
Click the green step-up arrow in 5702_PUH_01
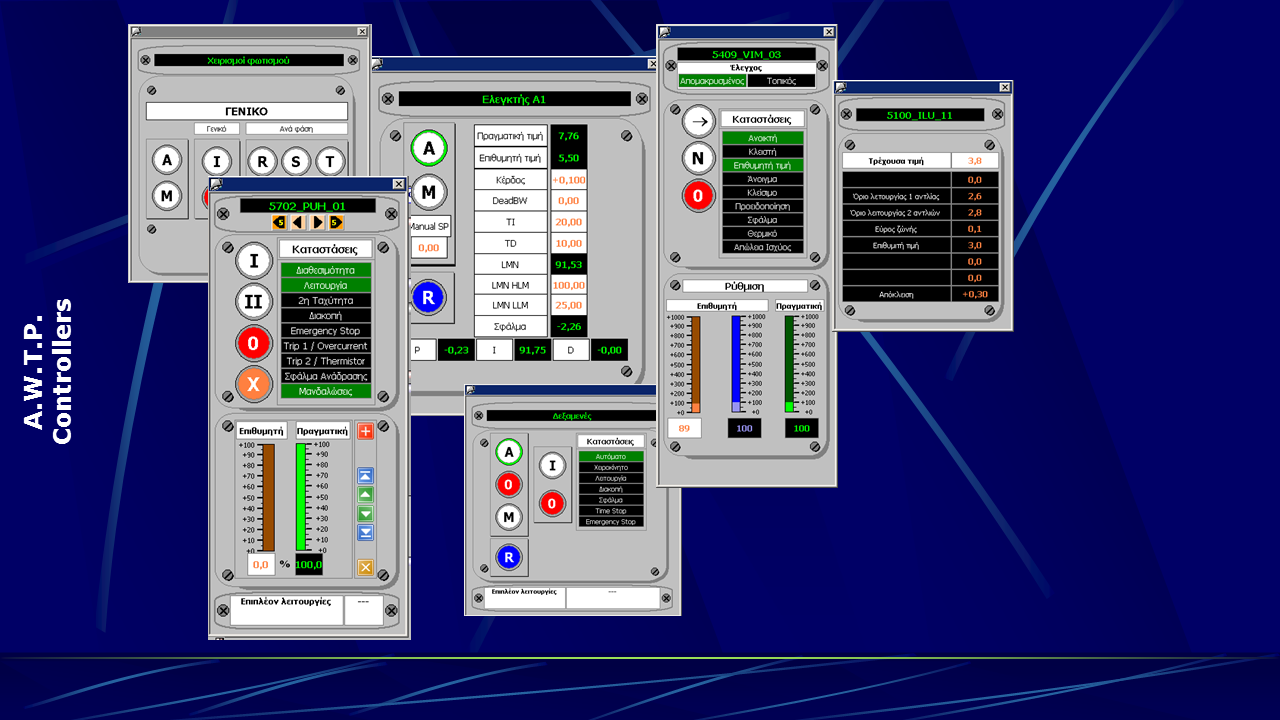(x=365, y=495)
